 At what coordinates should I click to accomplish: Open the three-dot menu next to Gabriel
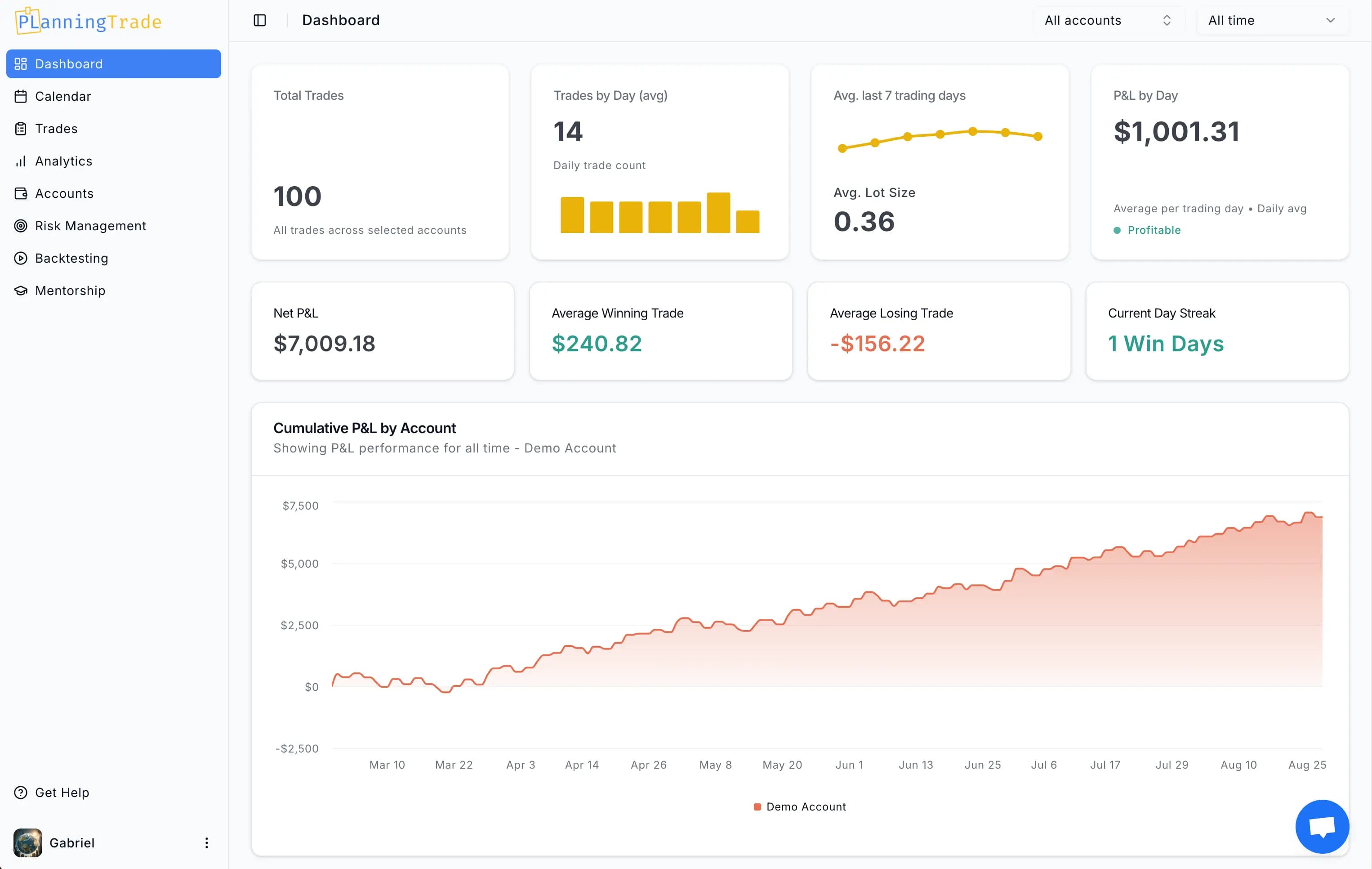click(206, 843)
